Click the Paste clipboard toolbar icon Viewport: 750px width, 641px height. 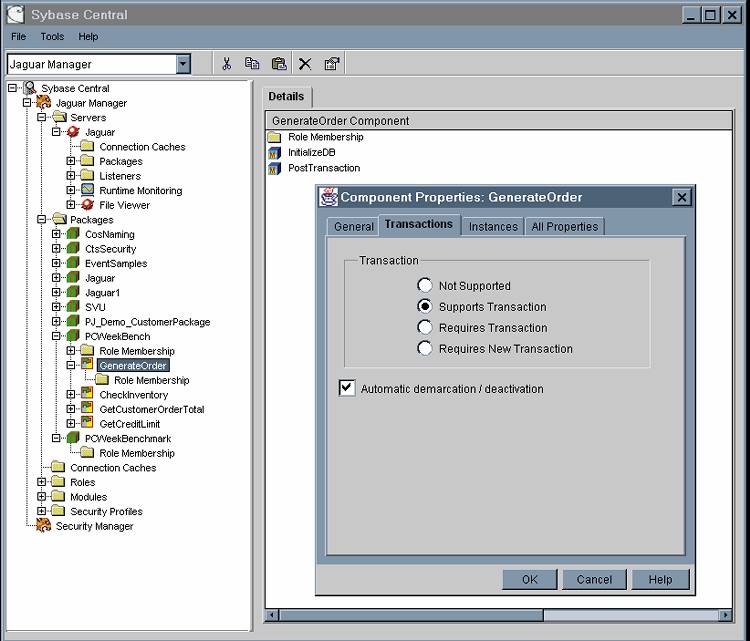279,64
